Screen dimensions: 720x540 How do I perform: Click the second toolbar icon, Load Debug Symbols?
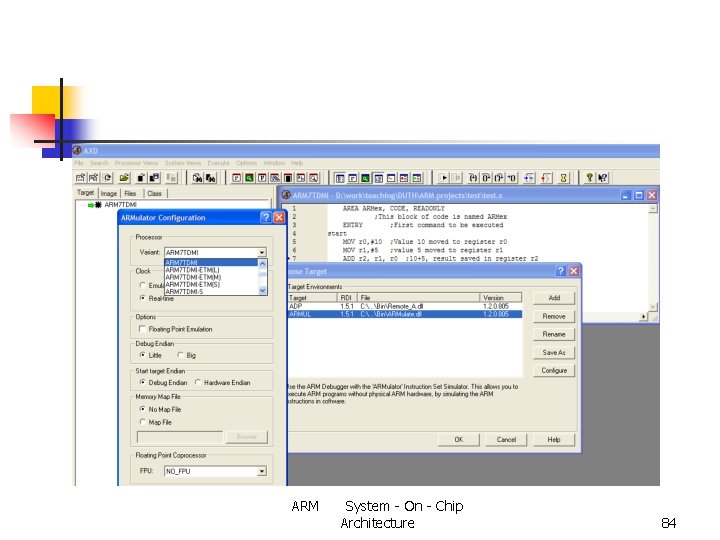point(94,178)
